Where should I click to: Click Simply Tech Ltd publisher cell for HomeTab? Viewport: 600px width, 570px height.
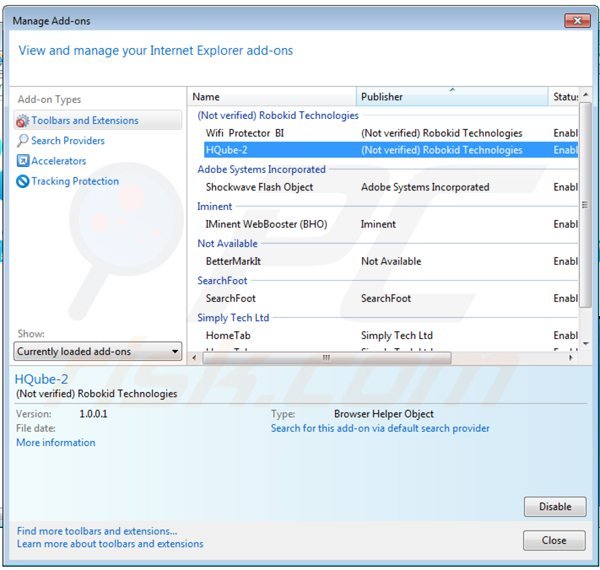tap(397, 335)
